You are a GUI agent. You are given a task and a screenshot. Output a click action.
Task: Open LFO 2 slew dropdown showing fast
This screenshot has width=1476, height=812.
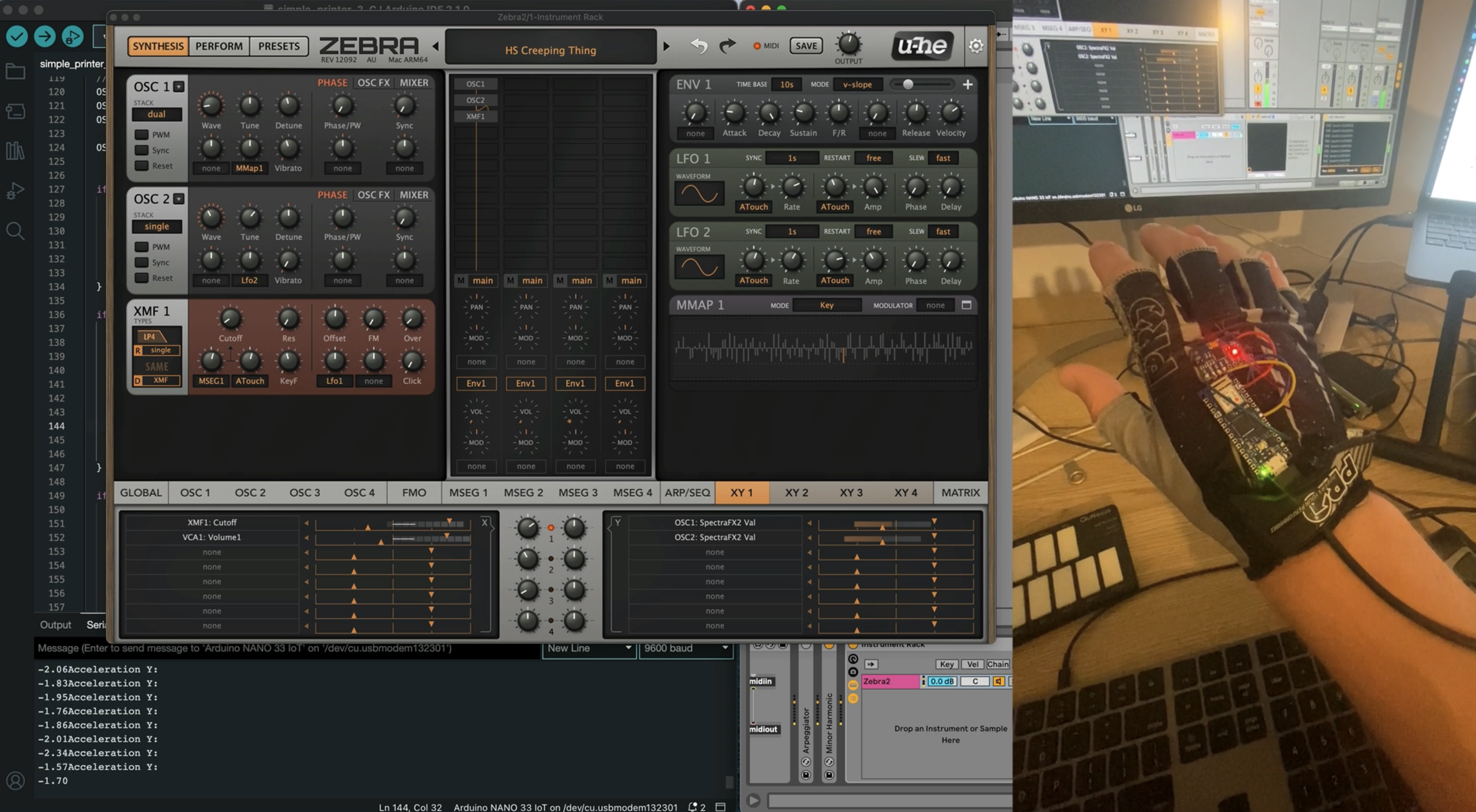click(943, 232)
